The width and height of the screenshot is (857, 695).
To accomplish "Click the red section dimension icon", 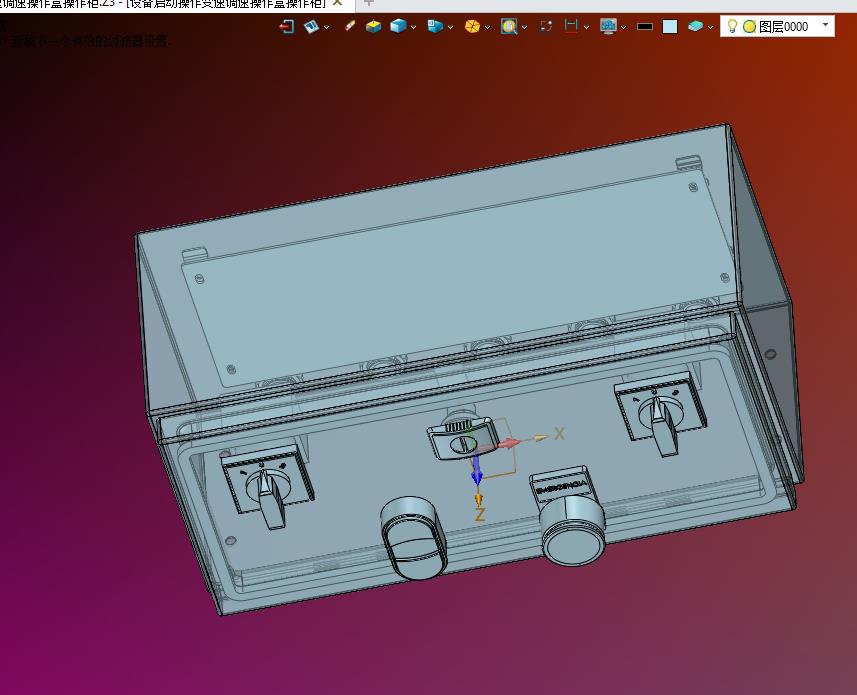I will pos(571,26).
